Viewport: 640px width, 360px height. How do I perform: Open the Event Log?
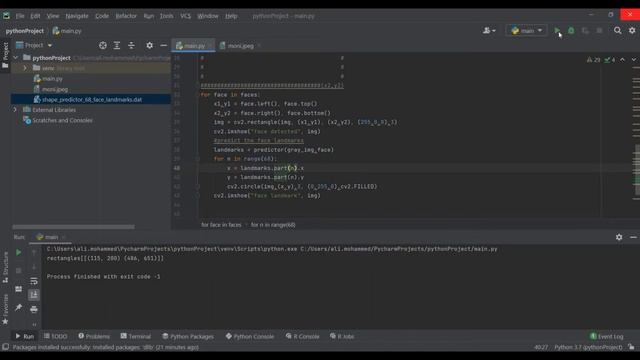point(607,336)
